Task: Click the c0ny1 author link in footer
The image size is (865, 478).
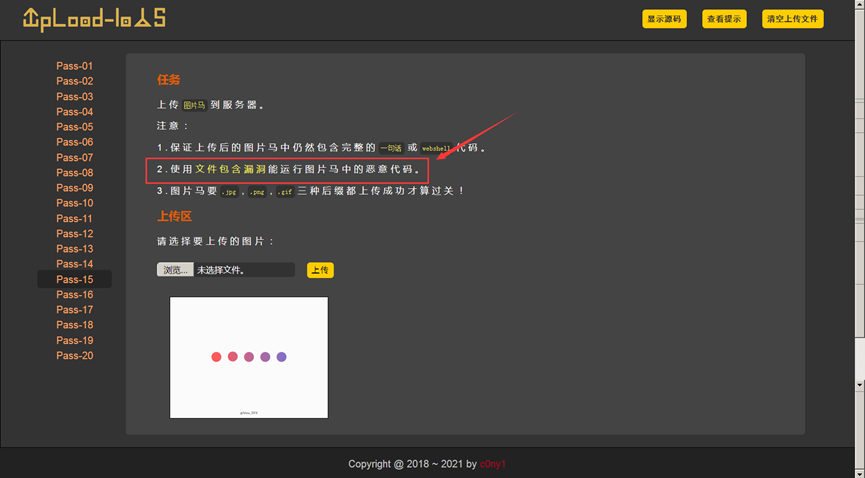Action: click(493, 464)
